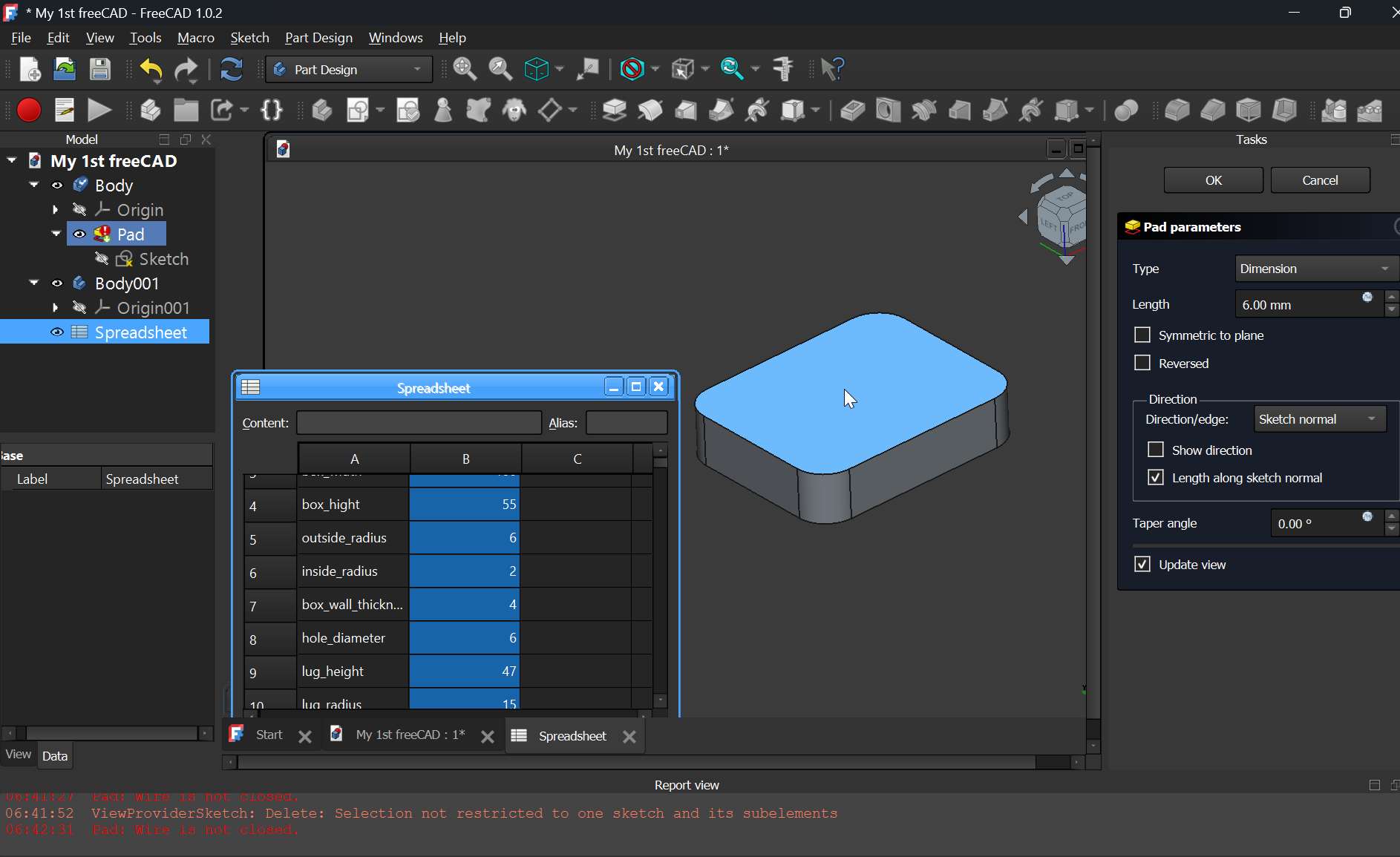
Task: Click the Boolean operation icon
Action: tap(1126, 111)
